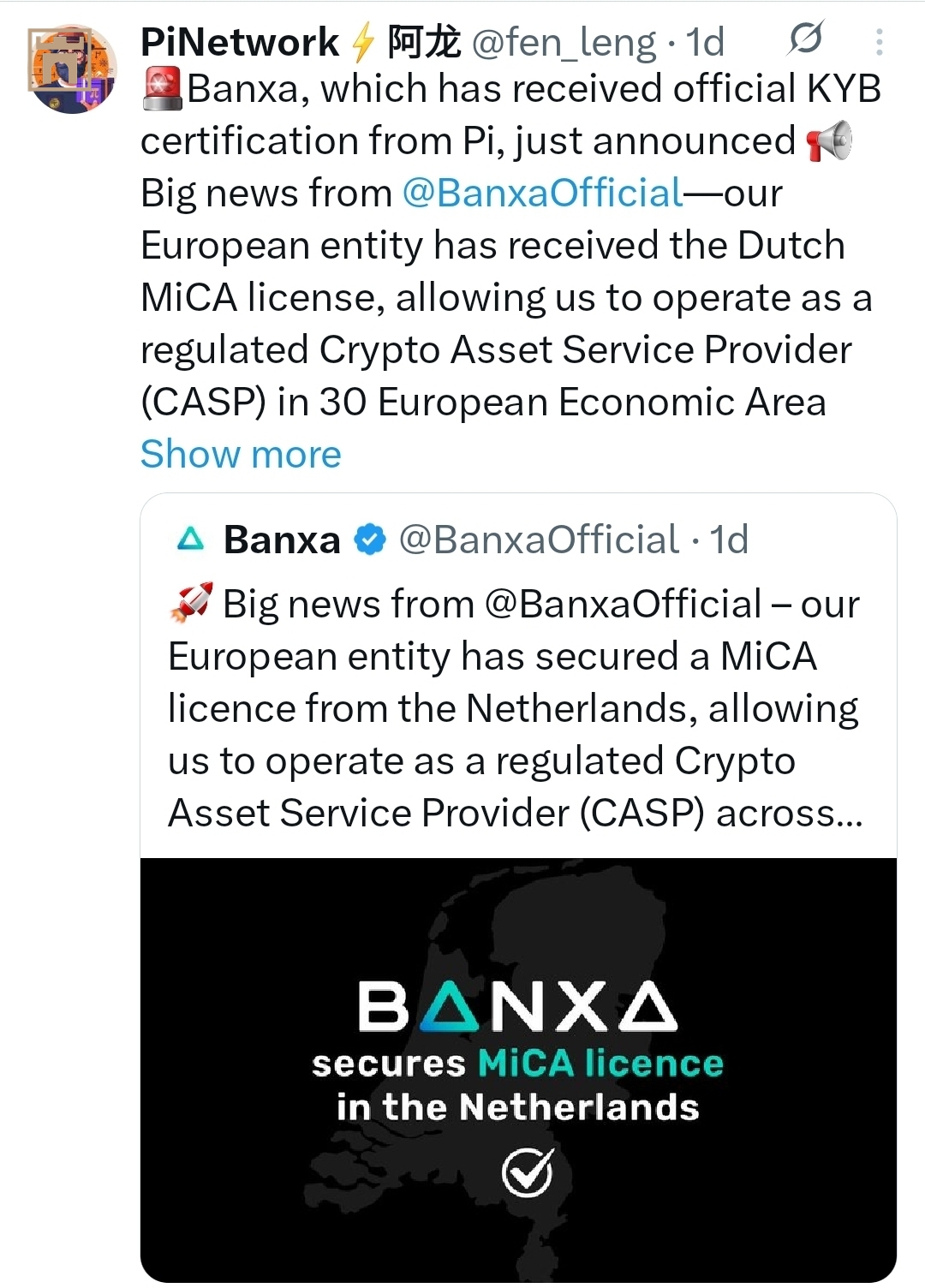The height and width of the screenshot is (1288, 925).
Task: Click the quoted tweet's 1d timestamp
Action: point(729,540)
